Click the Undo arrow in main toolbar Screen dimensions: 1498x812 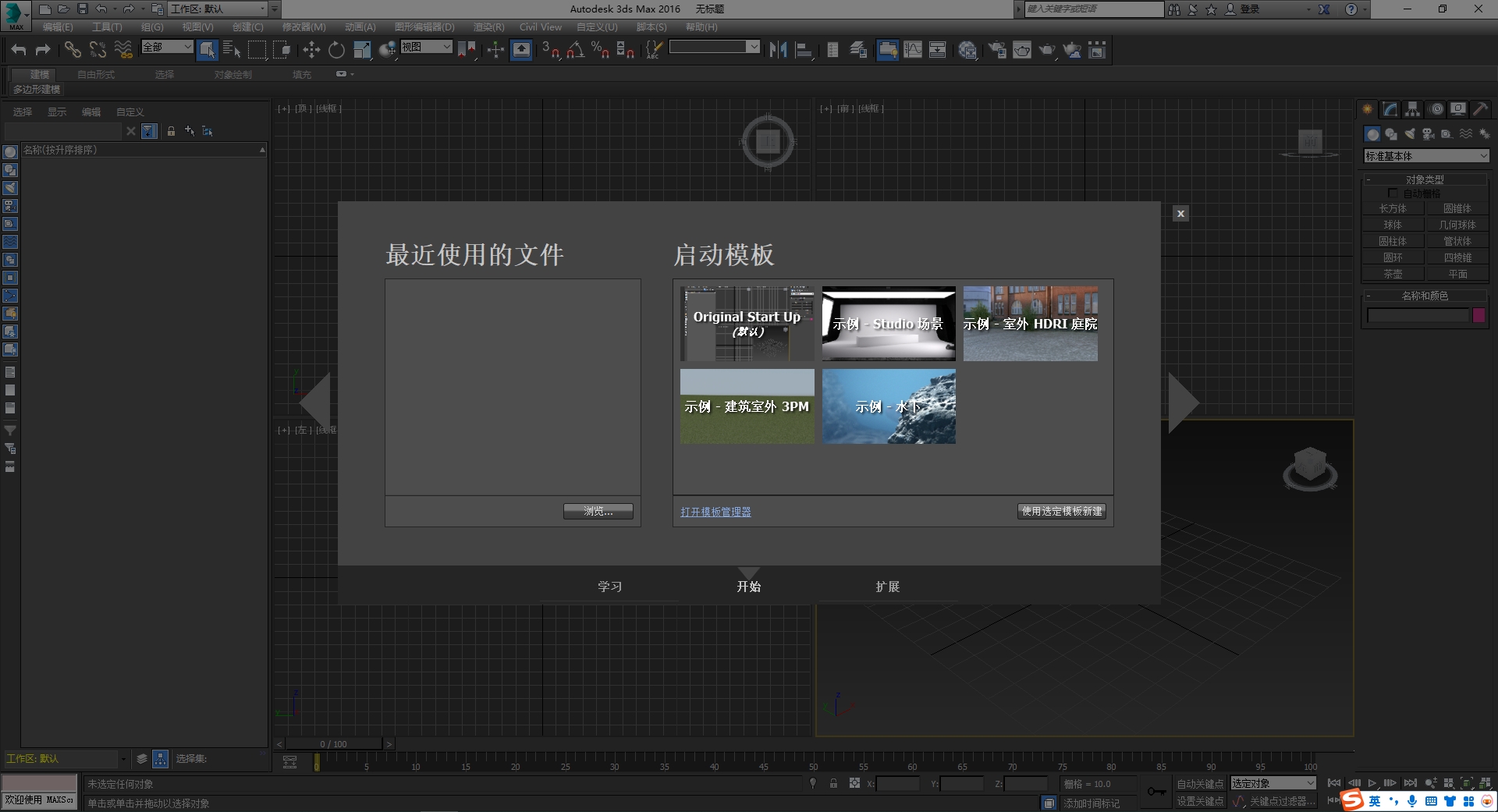19,50
